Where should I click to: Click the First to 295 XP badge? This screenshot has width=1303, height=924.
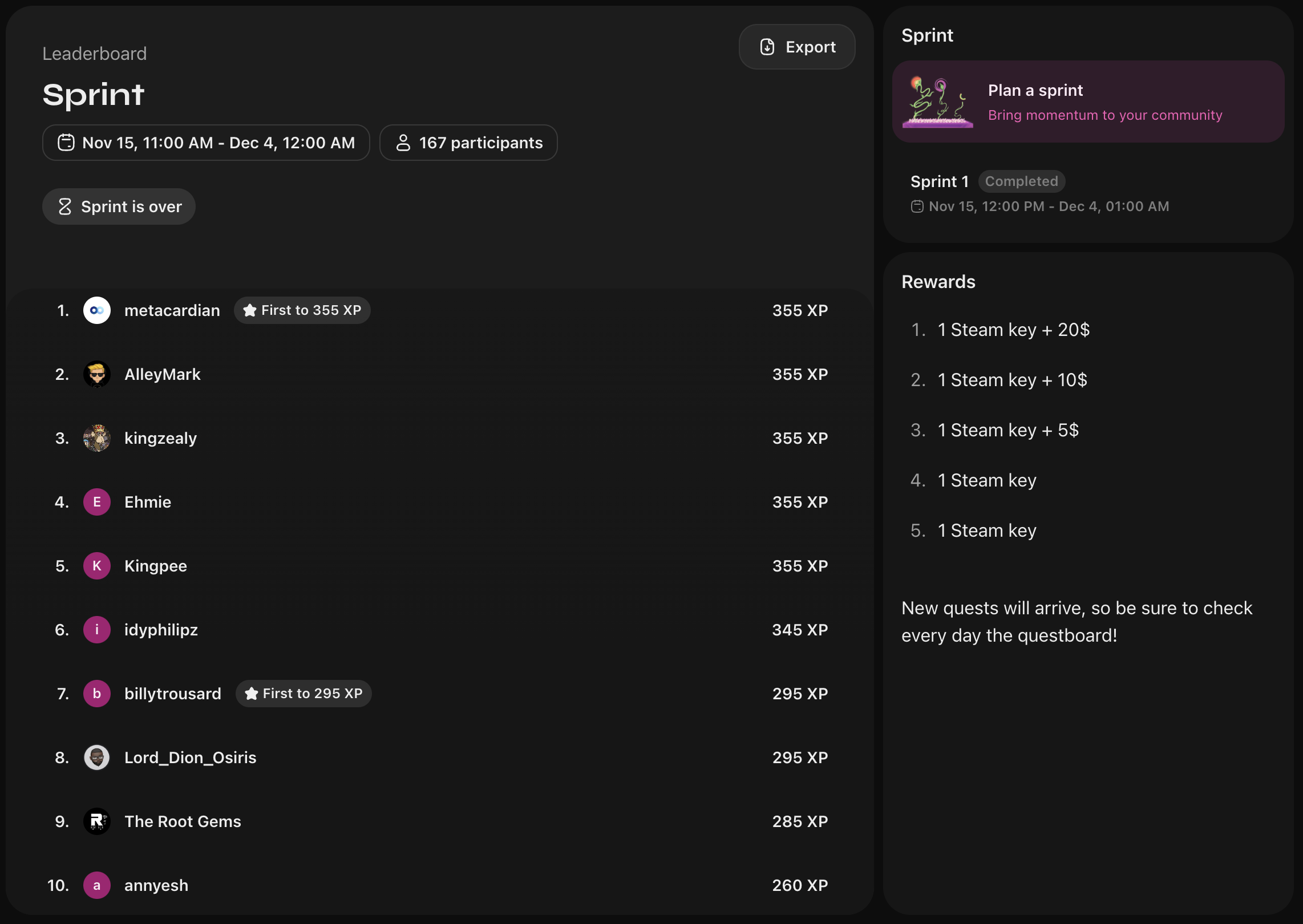coord(304,694)
